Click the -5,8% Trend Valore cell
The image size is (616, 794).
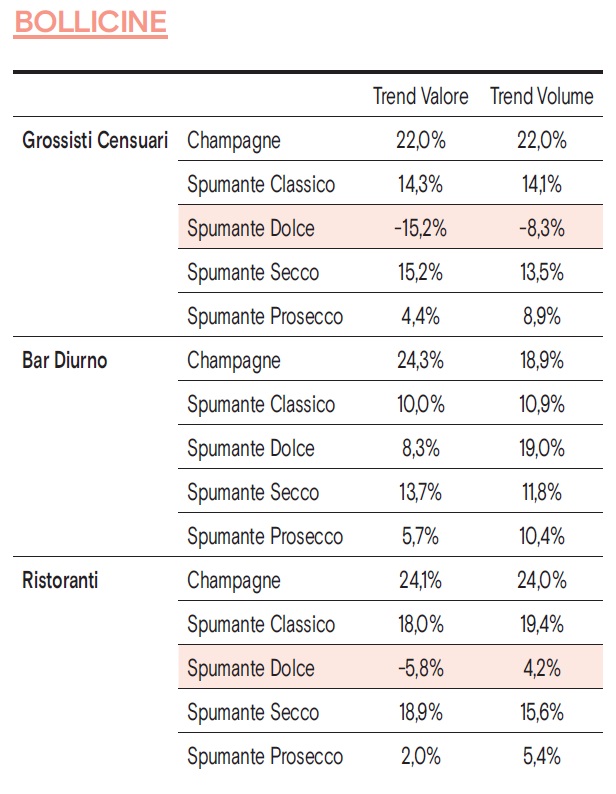[420, 669]
